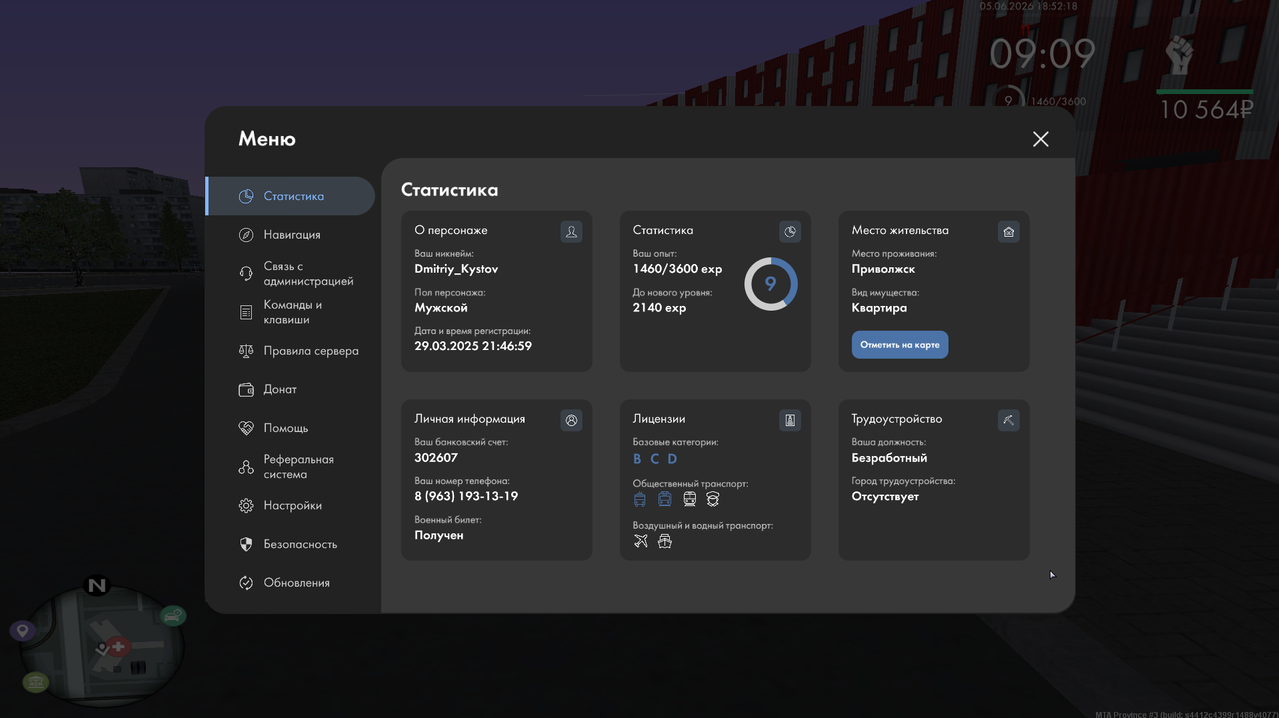
Task: Click the 2140 exp remaining value
Action: coord(659,308)
